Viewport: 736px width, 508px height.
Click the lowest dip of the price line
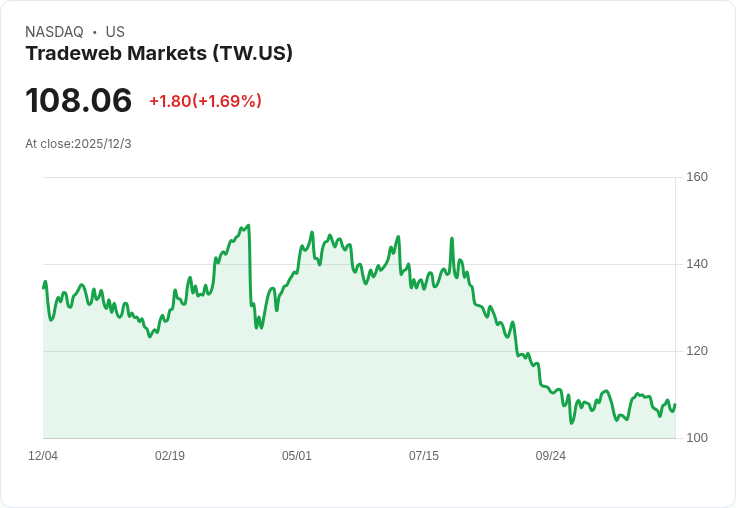click(571, 423)
